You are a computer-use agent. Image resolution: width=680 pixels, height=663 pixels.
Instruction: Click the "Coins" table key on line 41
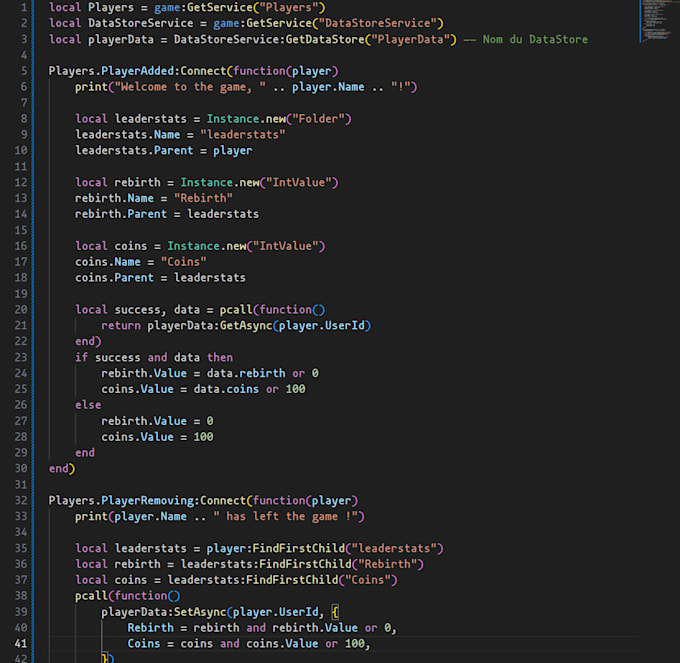(x=144, y=643)
